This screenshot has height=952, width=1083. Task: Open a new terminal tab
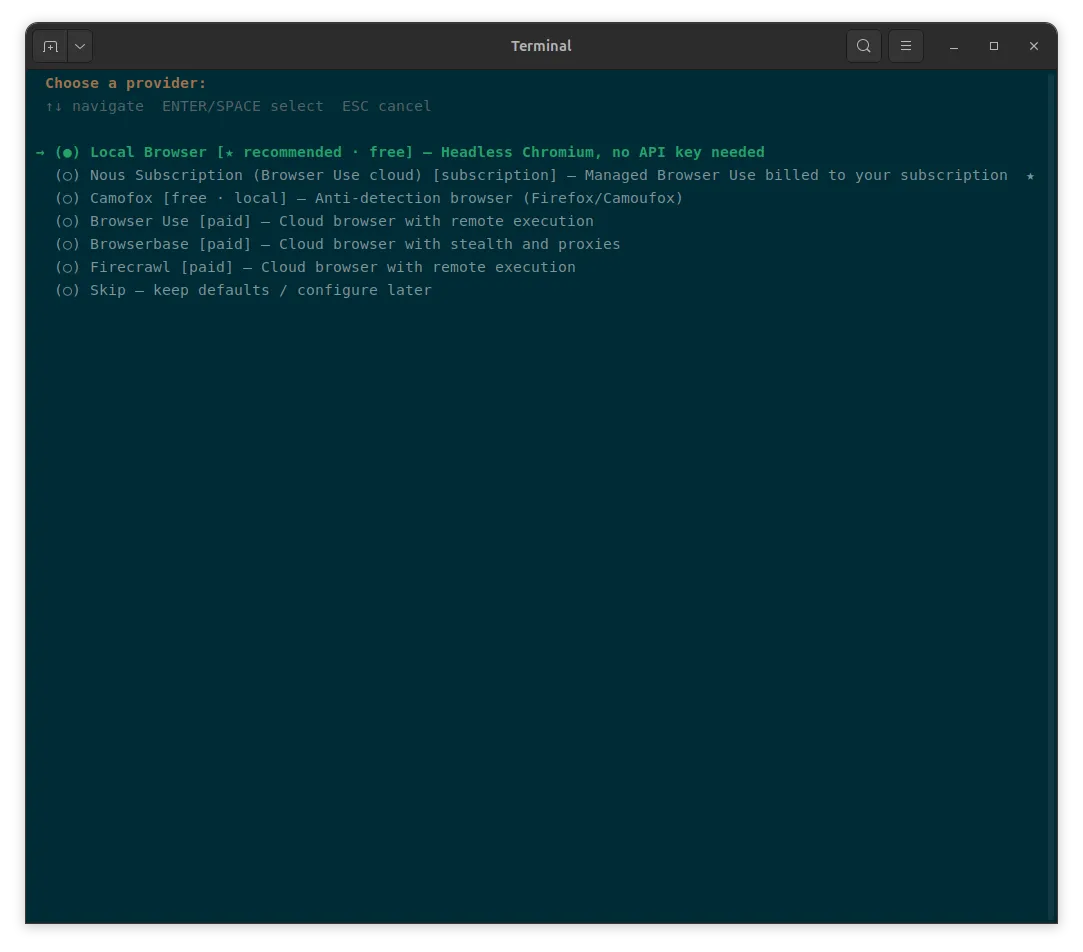[50, 46]
